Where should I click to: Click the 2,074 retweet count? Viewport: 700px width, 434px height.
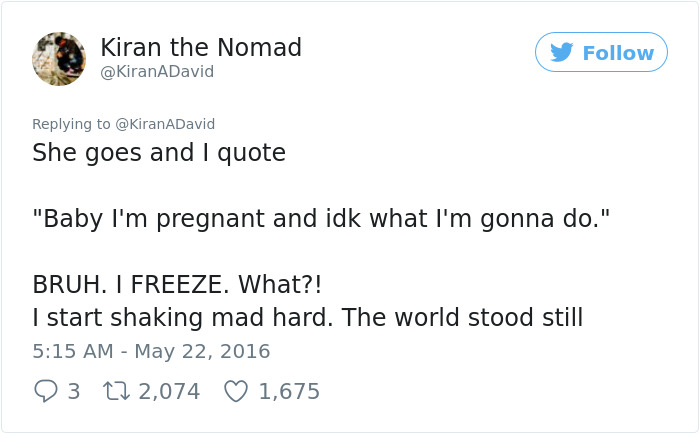169,391
